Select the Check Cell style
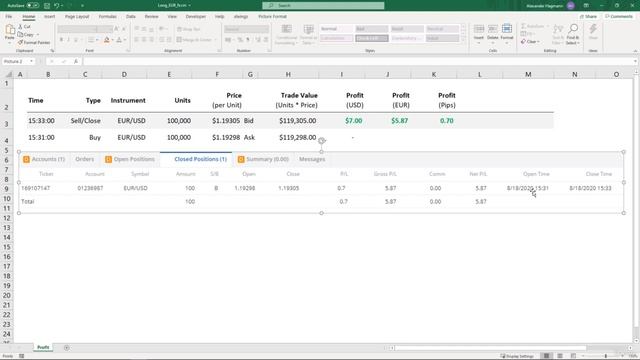 pos(371,38)
